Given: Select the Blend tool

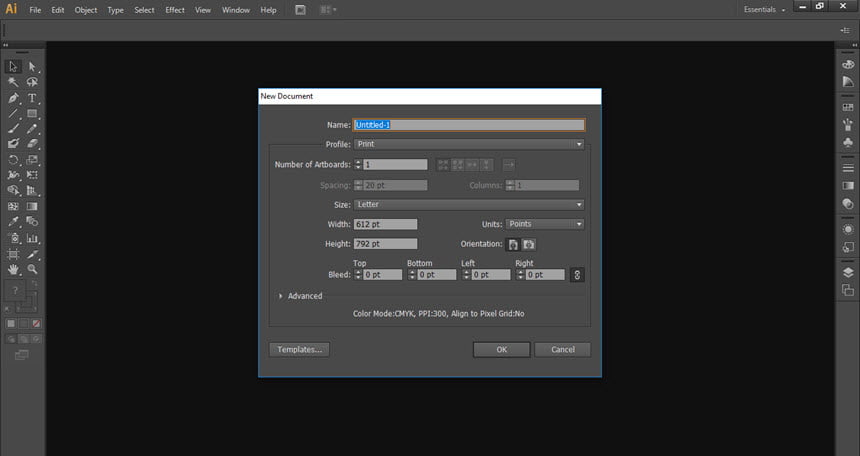Looking at the screenshot, I should (x=32, y=222).
